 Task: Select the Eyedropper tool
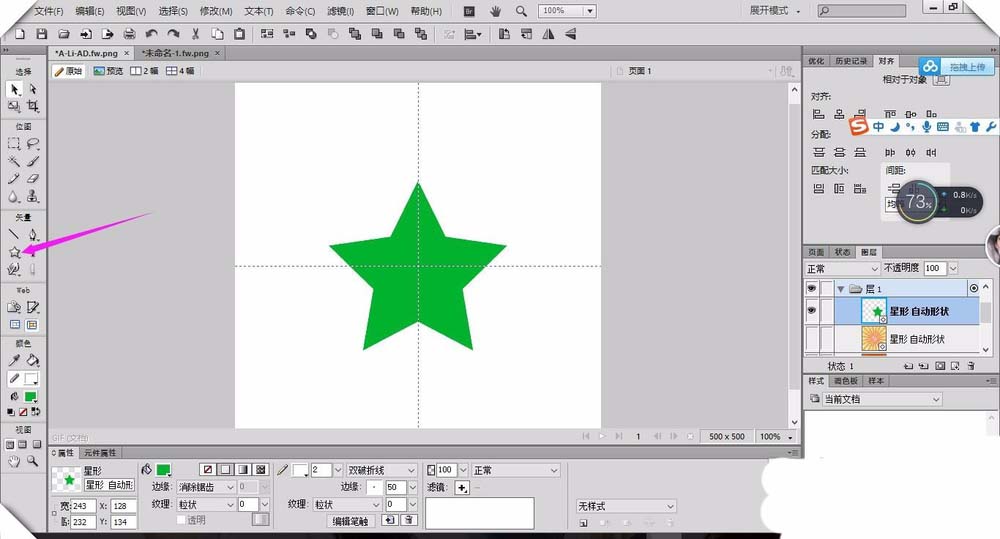pyautogui.click(x=14, y=361)
